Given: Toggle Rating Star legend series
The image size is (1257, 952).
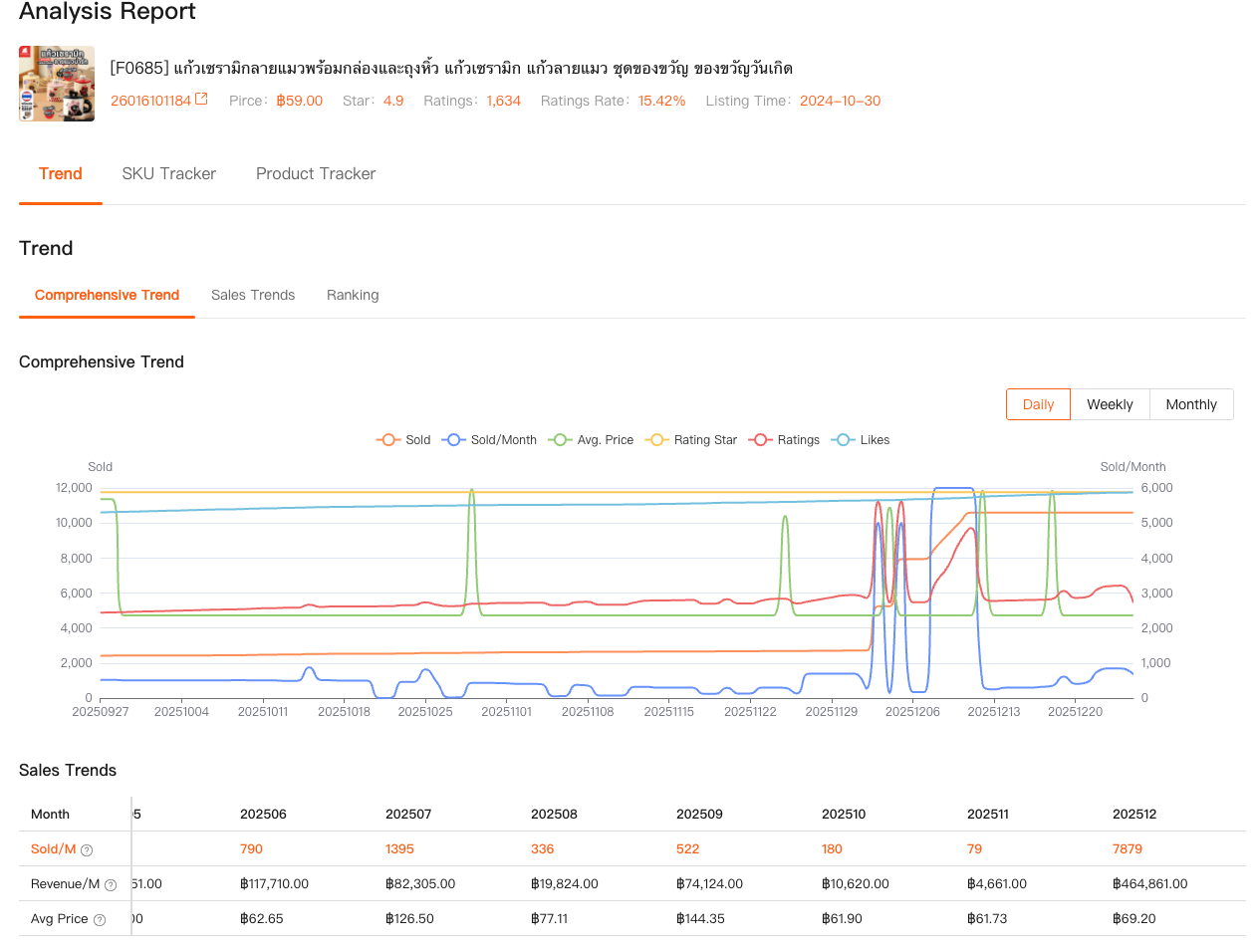Looking at the screenshot, I should [692, 440].
